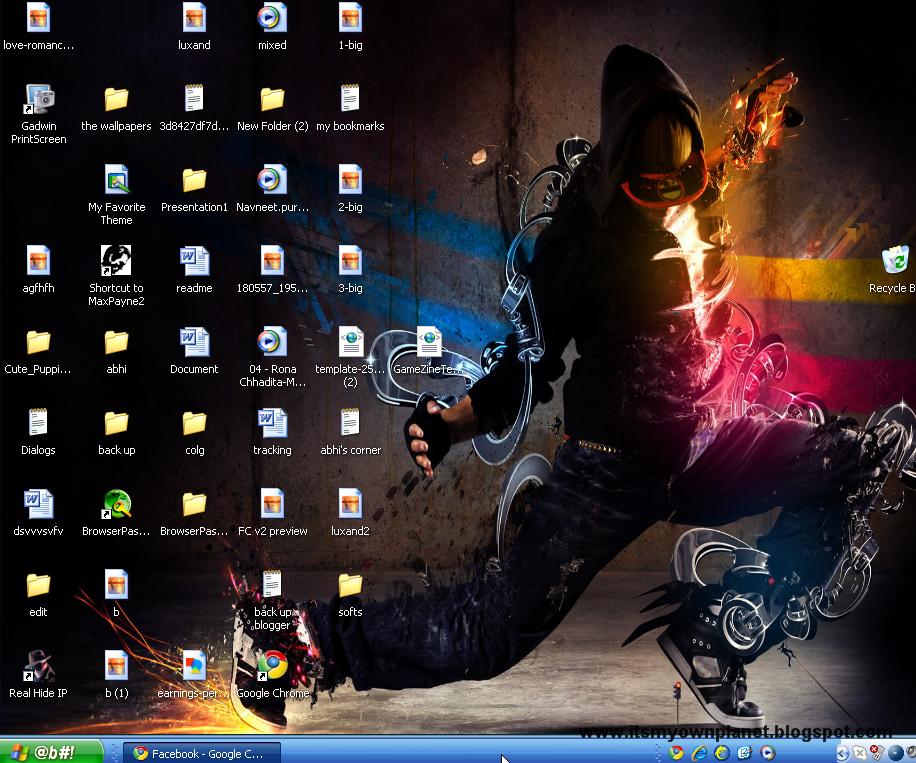Launch Internet Explorer from the quick launch bar

point(700,752)
